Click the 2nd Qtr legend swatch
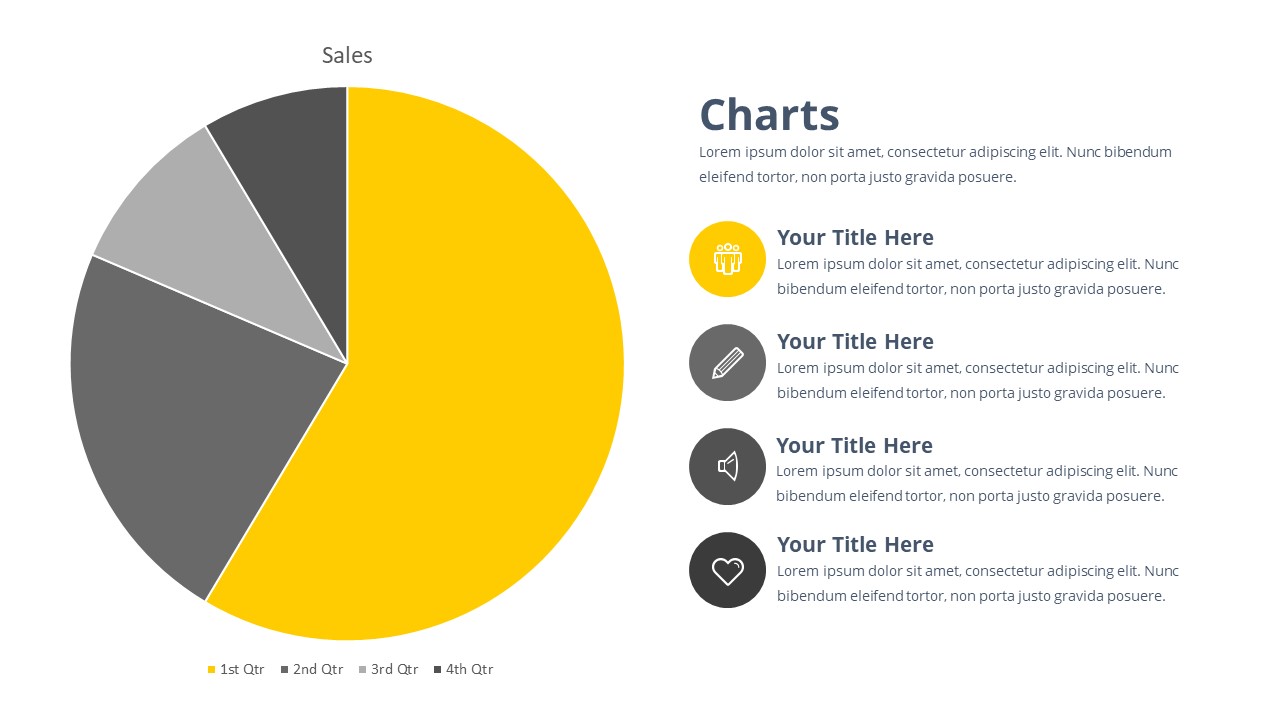This screenshot has width=1280, height=720. click(285, 670)
